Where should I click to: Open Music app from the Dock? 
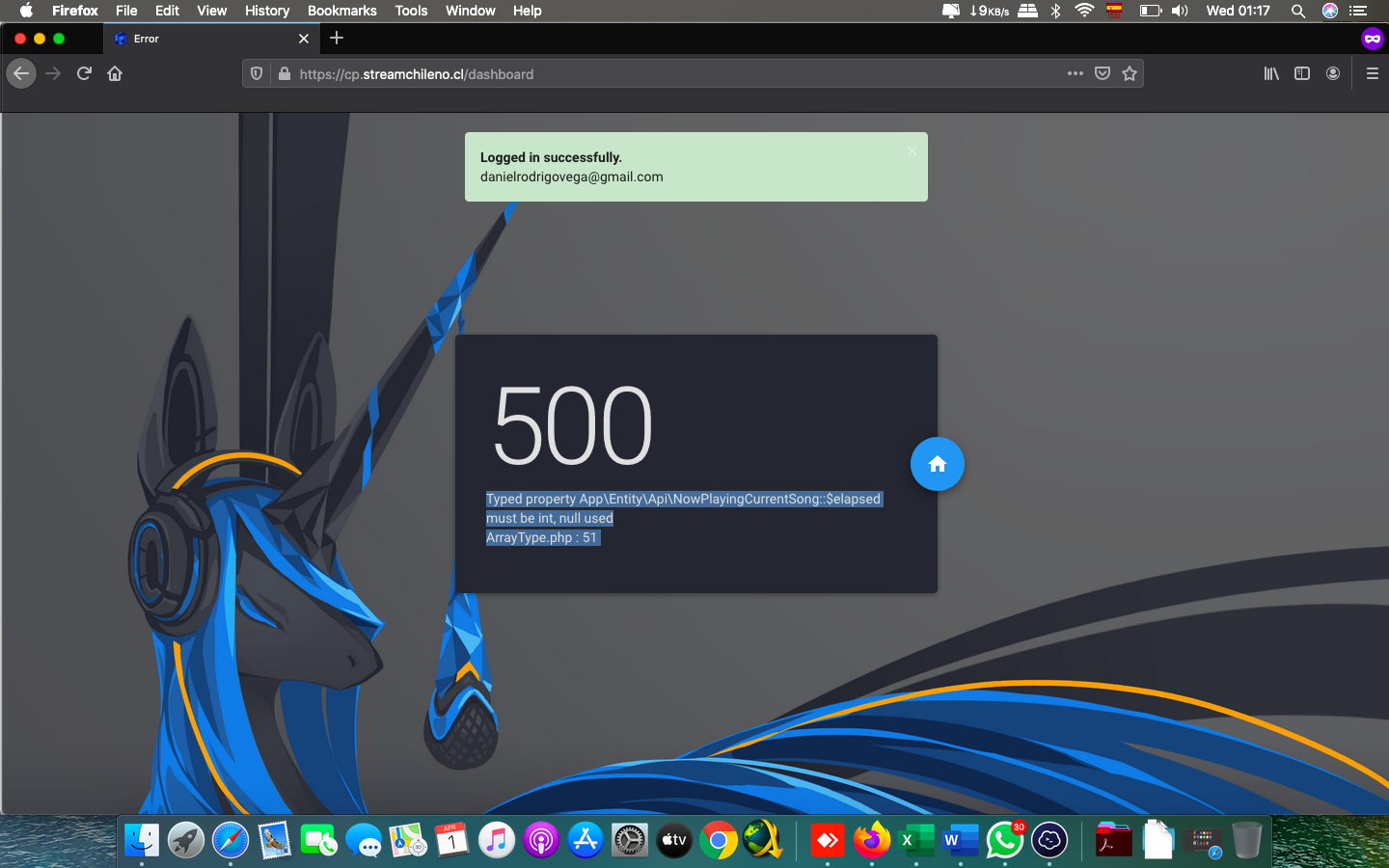pyautogui.click(x=497, y=840)
